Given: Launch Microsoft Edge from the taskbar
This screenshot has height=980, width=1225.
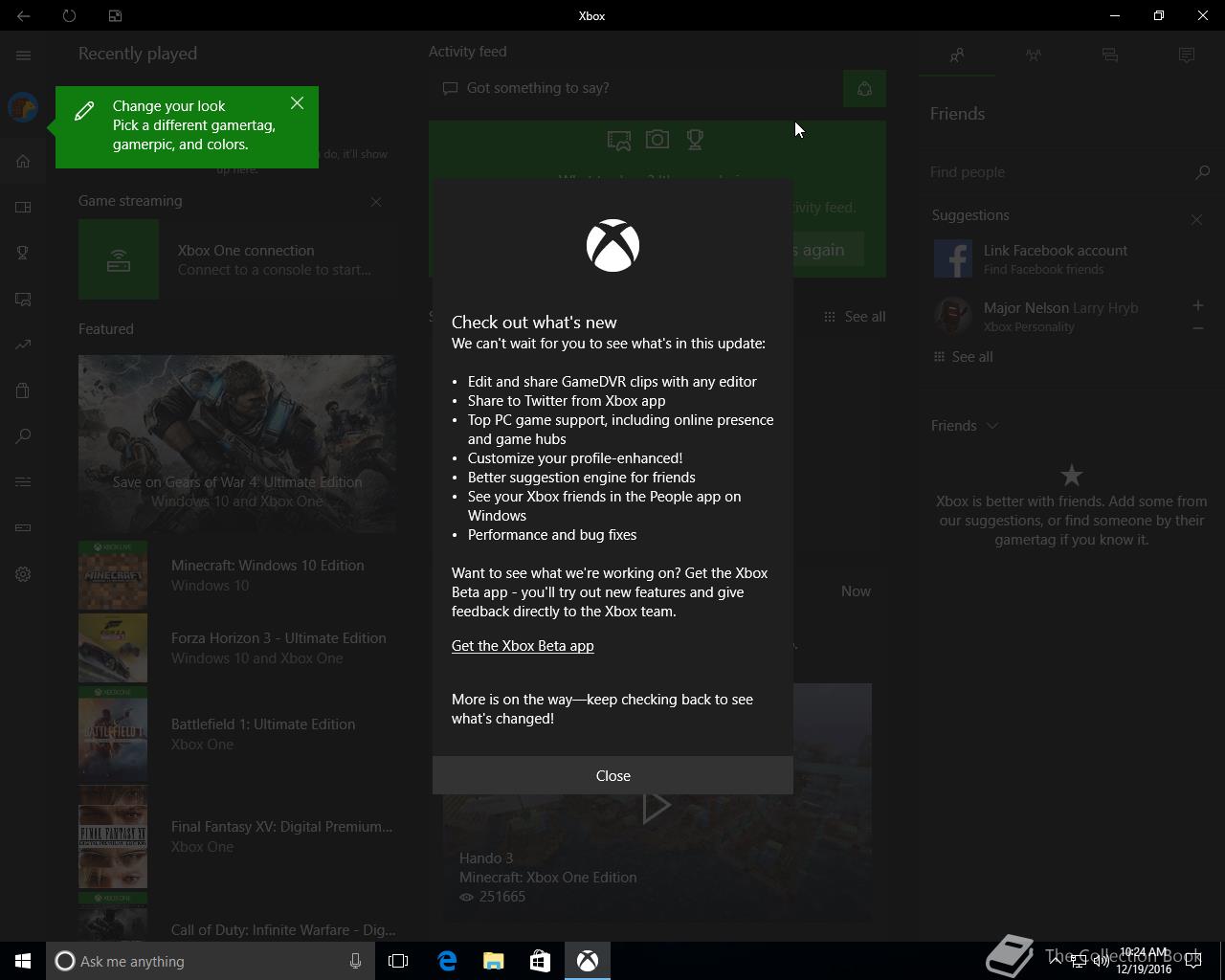Looking at the screenshot, I should (x=447, y=961).
